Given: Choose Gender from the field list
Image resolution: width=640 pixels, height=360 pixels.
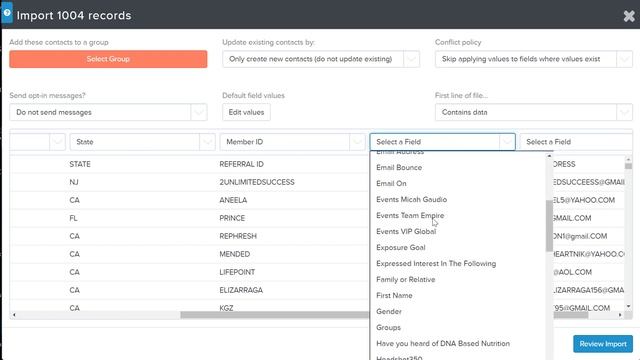Looking at the screenshot, I should pyautogui.click(x=389, y=311).
